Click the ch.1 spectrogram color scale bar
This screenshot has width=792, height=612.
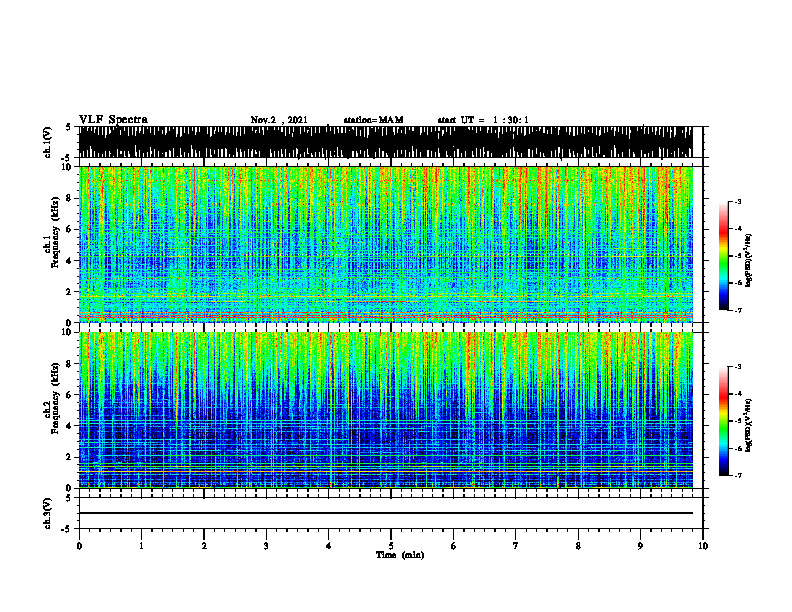pos(724,256)
